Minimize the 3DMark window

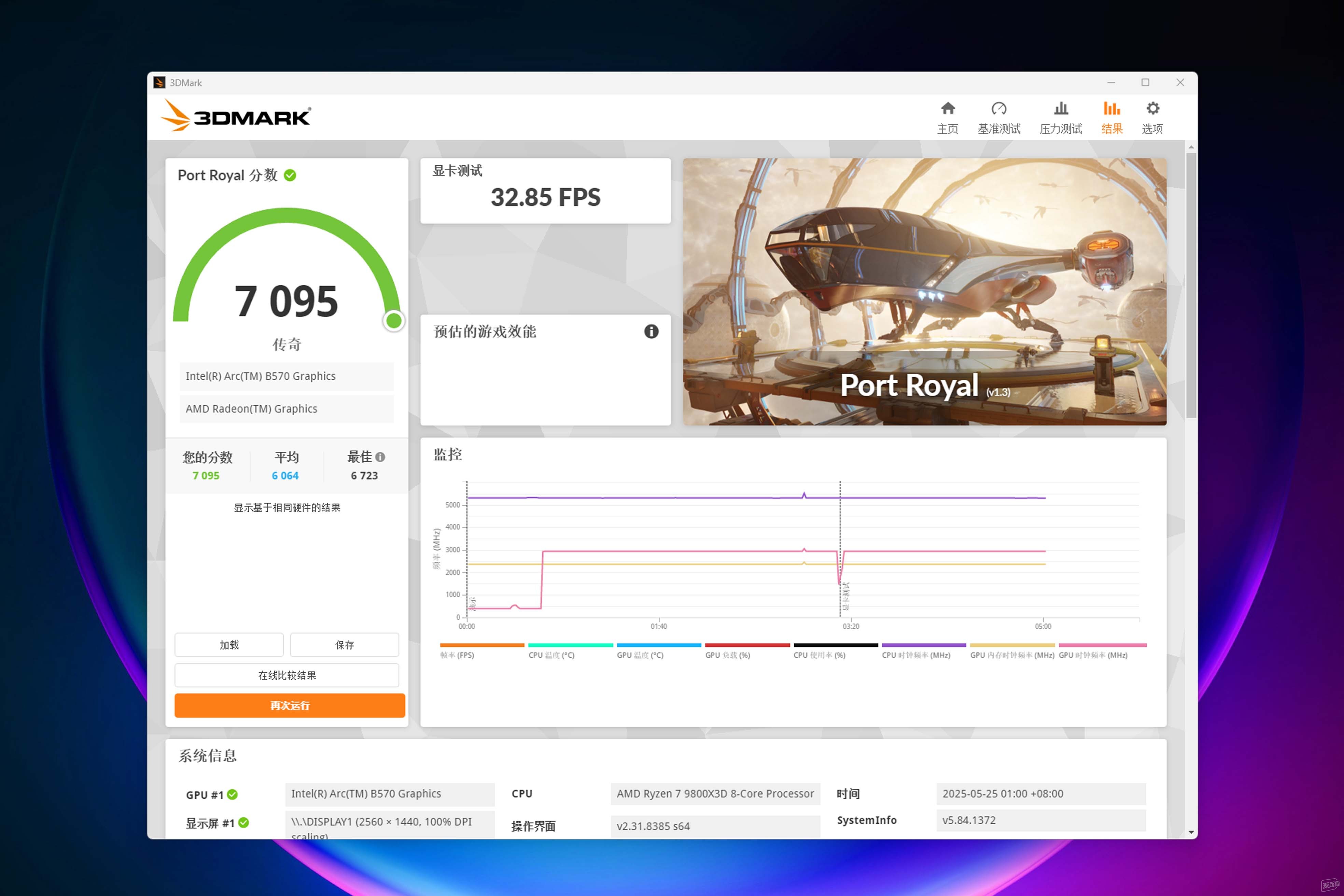pos(1111,83)
